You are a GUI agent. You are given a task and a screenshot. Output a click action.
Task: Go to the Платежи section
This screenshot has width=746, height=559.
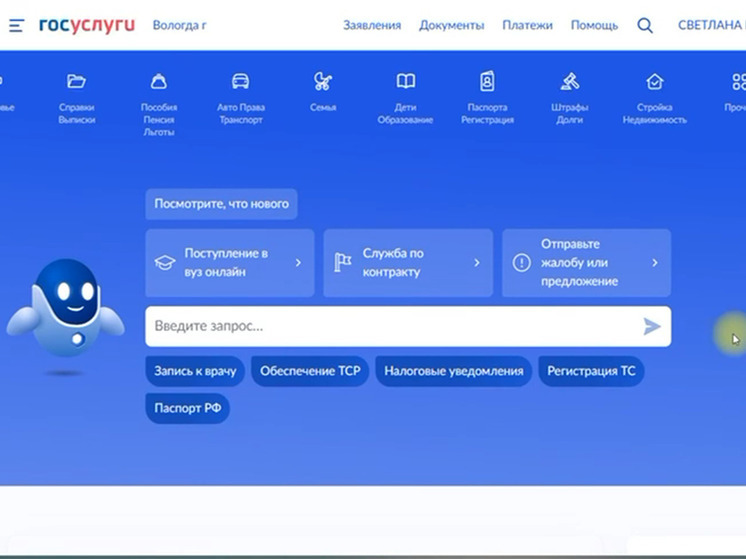click(527, 25)
